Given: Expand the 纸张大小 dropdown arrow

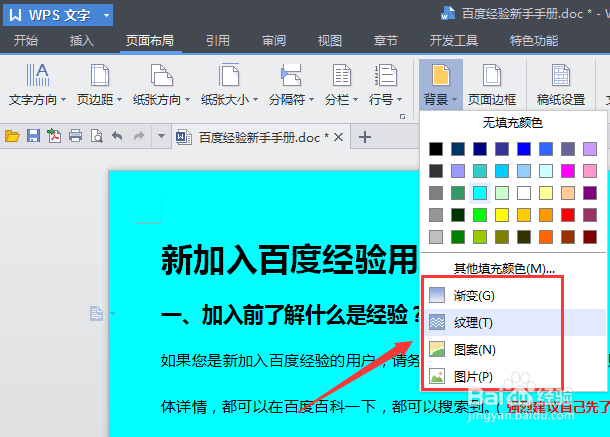Looking at the screenshot, I should click(x=256, y=100).
